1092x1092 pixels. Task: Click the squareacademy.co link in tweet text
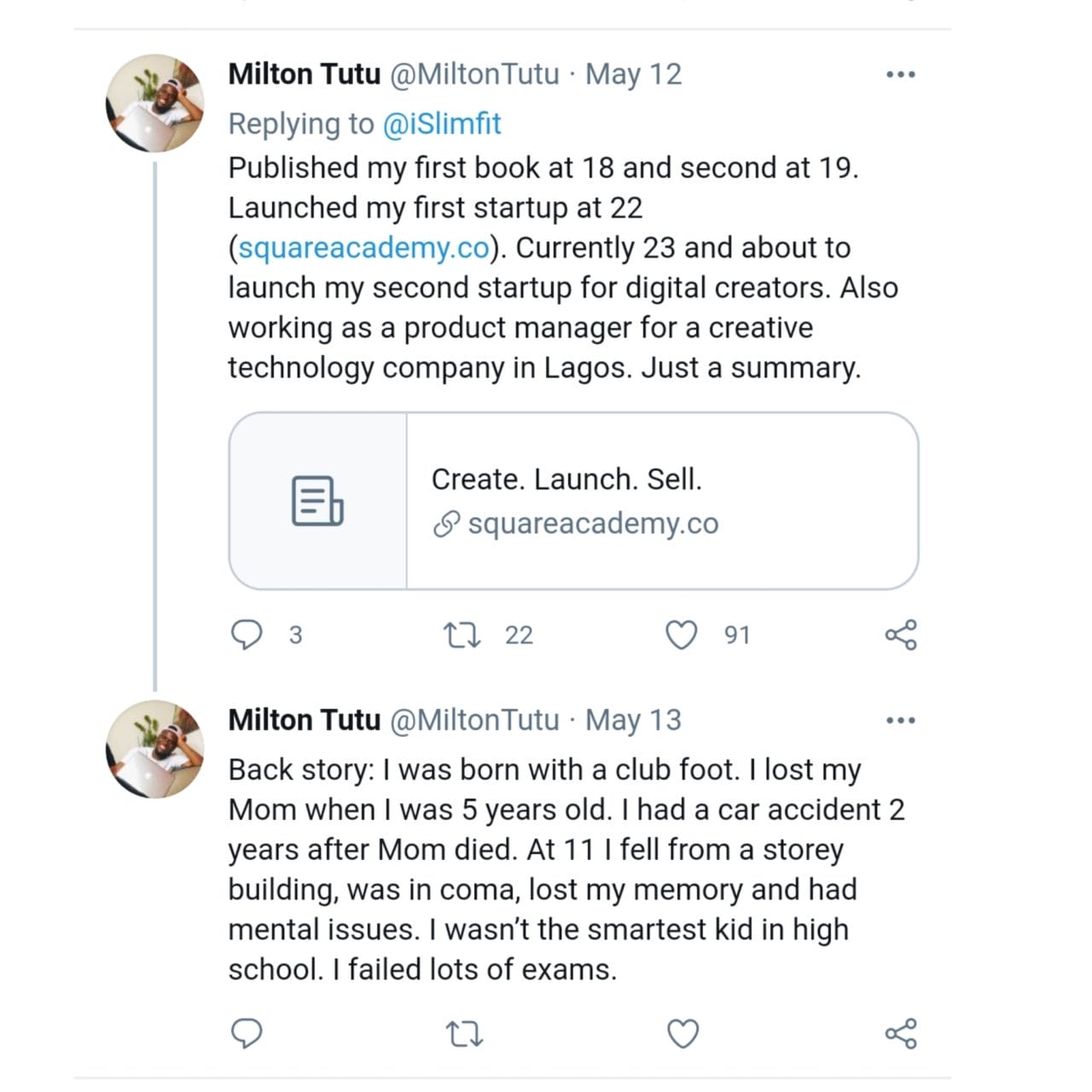tap(363, 248)
